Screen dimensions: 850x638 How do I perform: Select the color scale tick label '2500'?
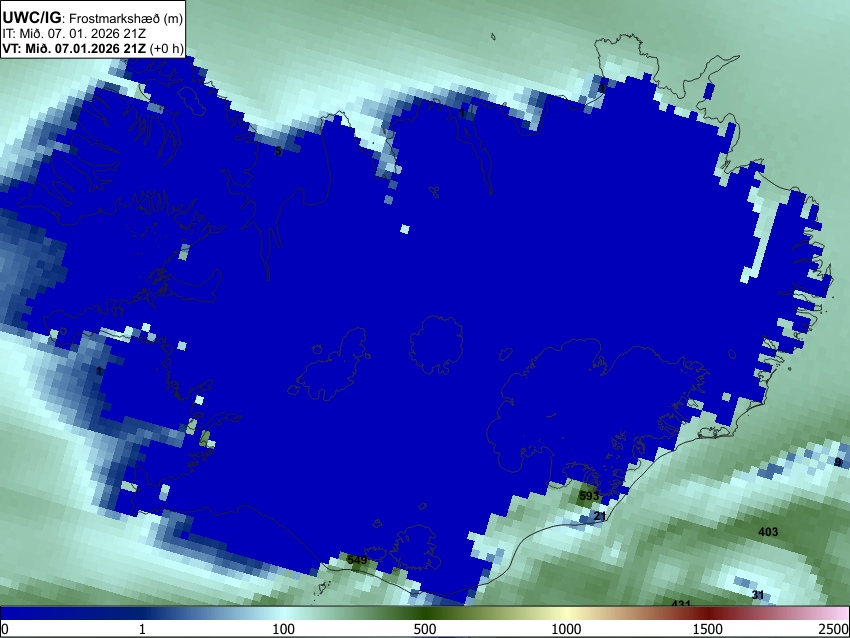(834, 629)
